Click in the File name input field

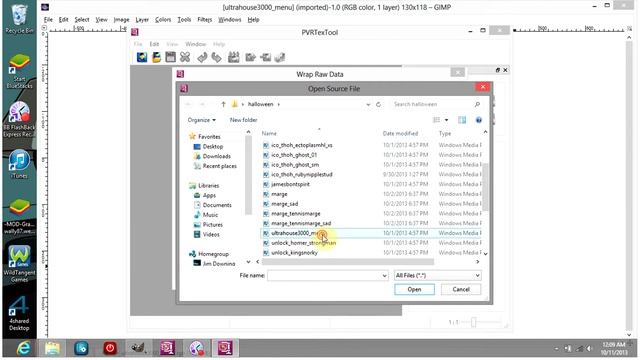pyautogui.click(x=324, y=276)
